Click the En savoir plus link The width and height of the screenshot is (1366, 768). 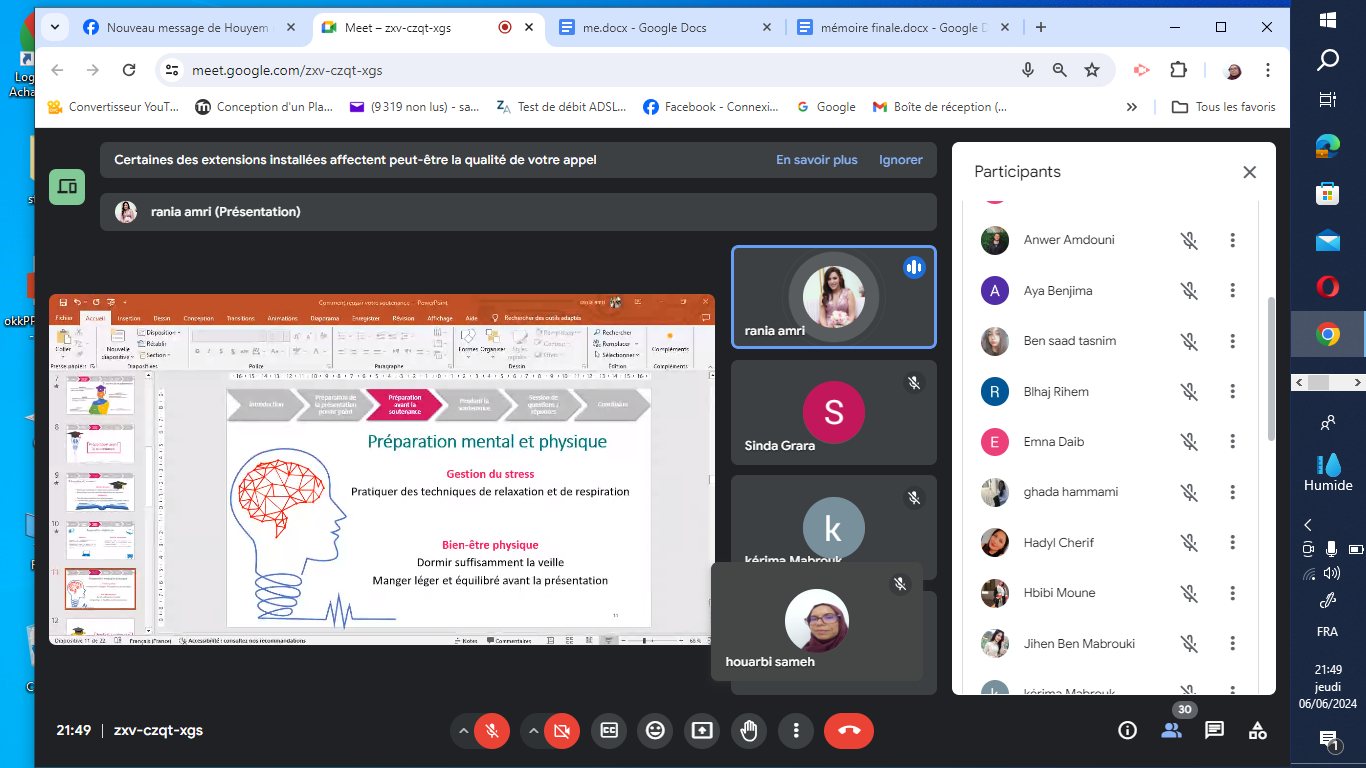(x=816, y=160)
